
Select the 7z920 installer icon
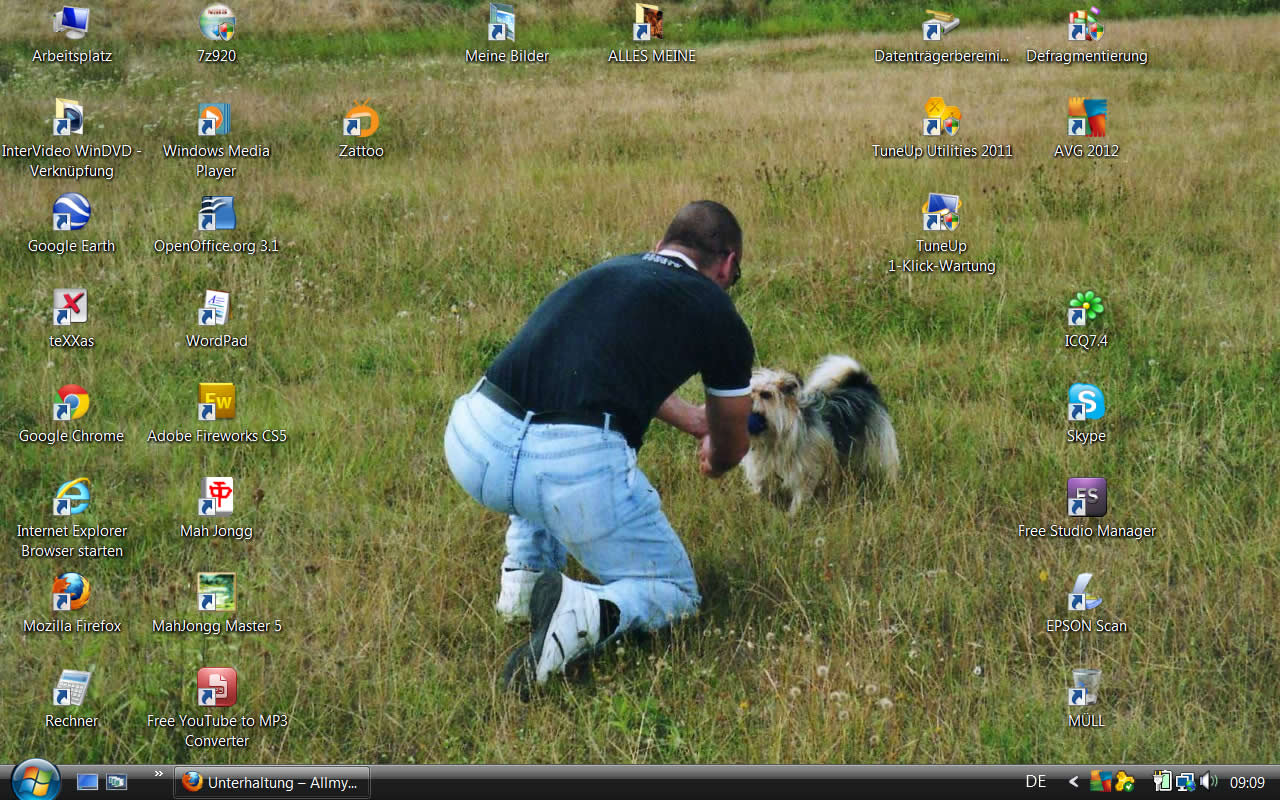[x=217, y=23]
